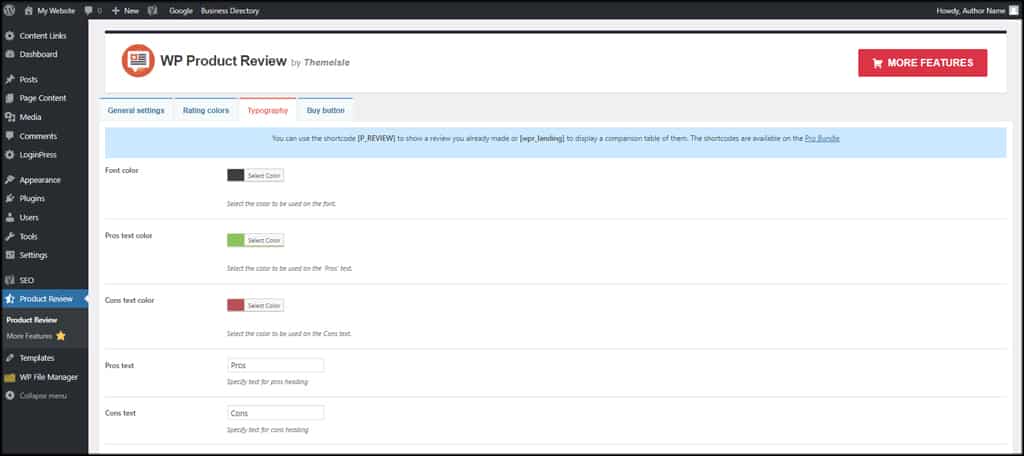
Task: Click the WP Product Review logo
Action: pos(138,61)
